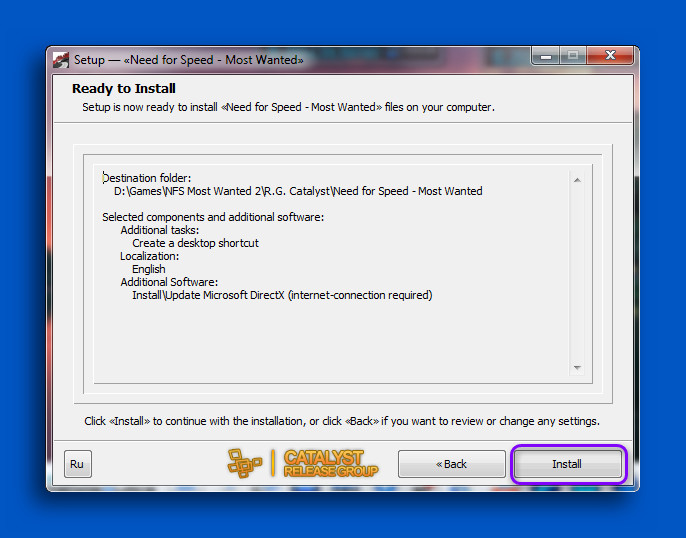Click the "Create a desktop shortcut" line

tap(195, 243)
